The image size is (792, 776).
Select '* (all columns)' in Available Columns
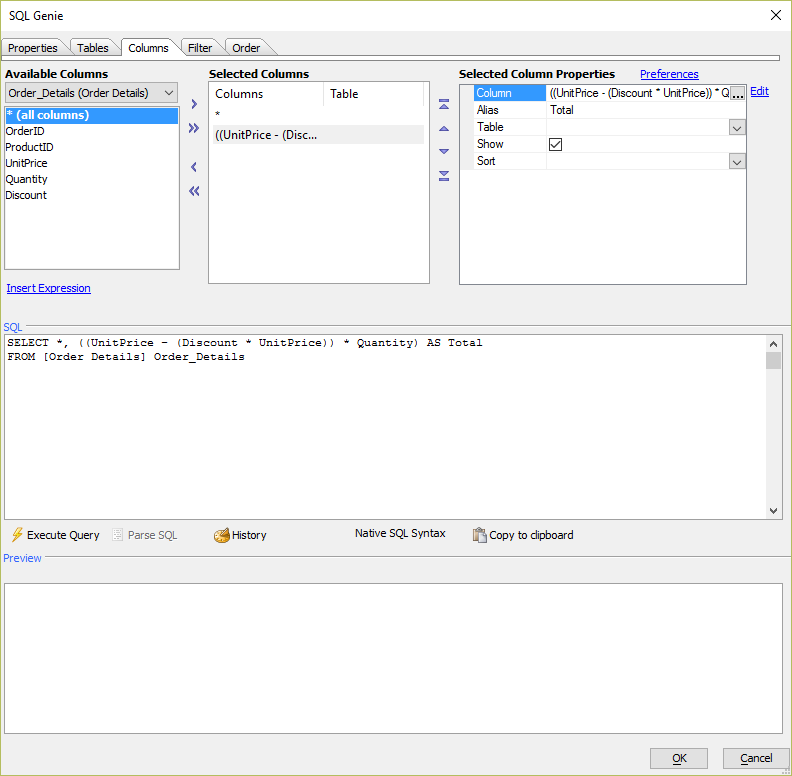(92, 115)
